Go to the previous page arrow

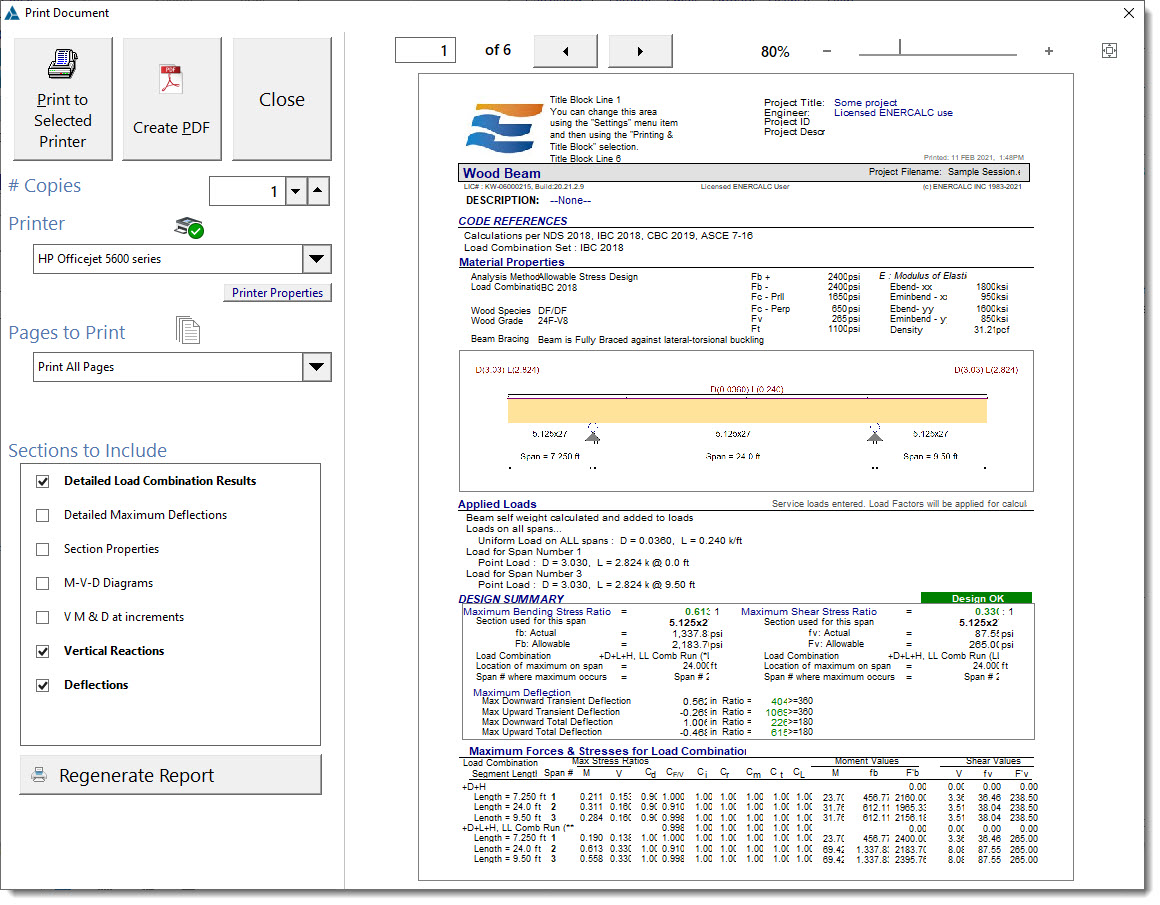565,51
